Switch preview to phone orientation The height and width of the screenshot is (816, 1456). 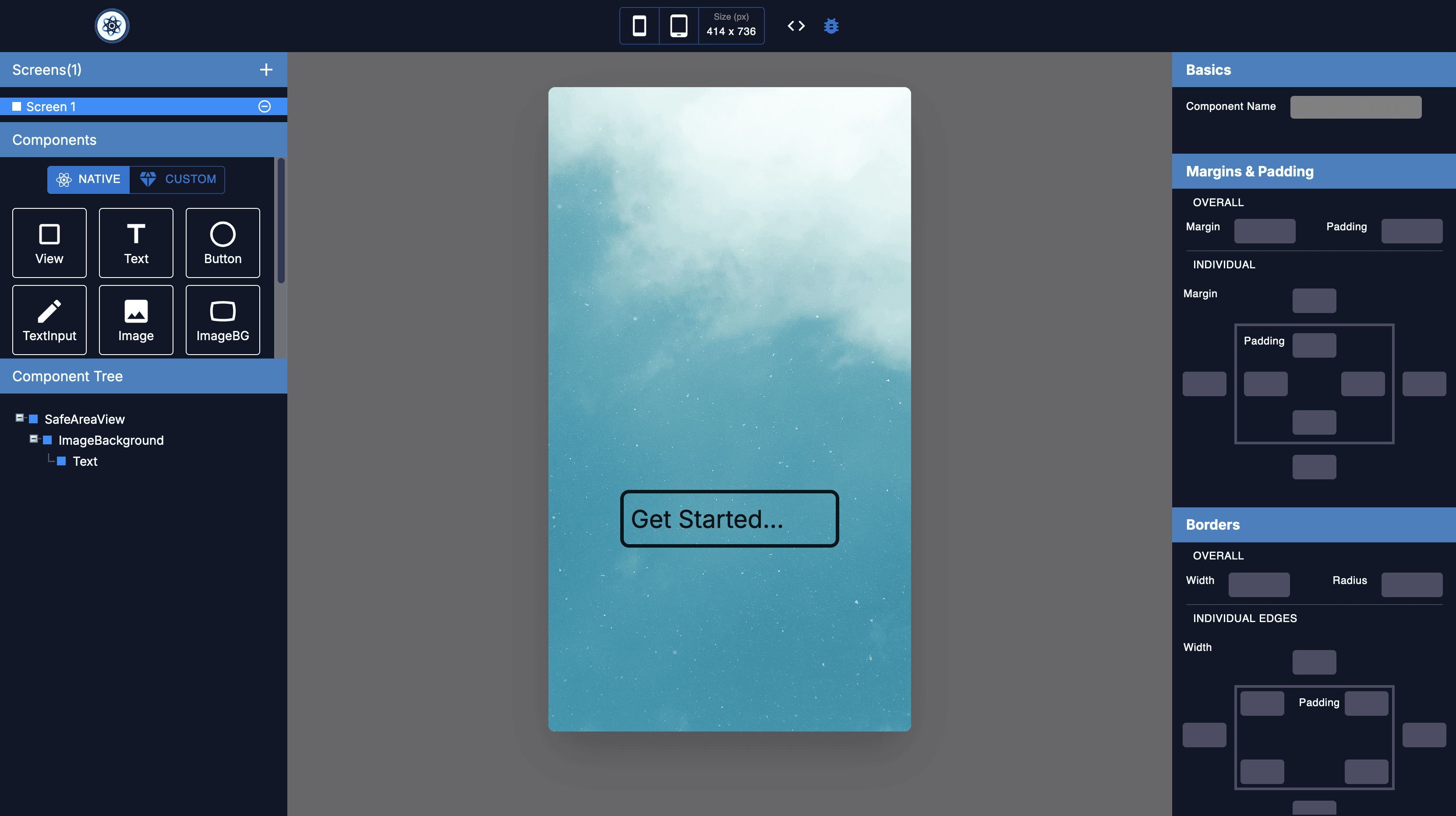[639, 25]
